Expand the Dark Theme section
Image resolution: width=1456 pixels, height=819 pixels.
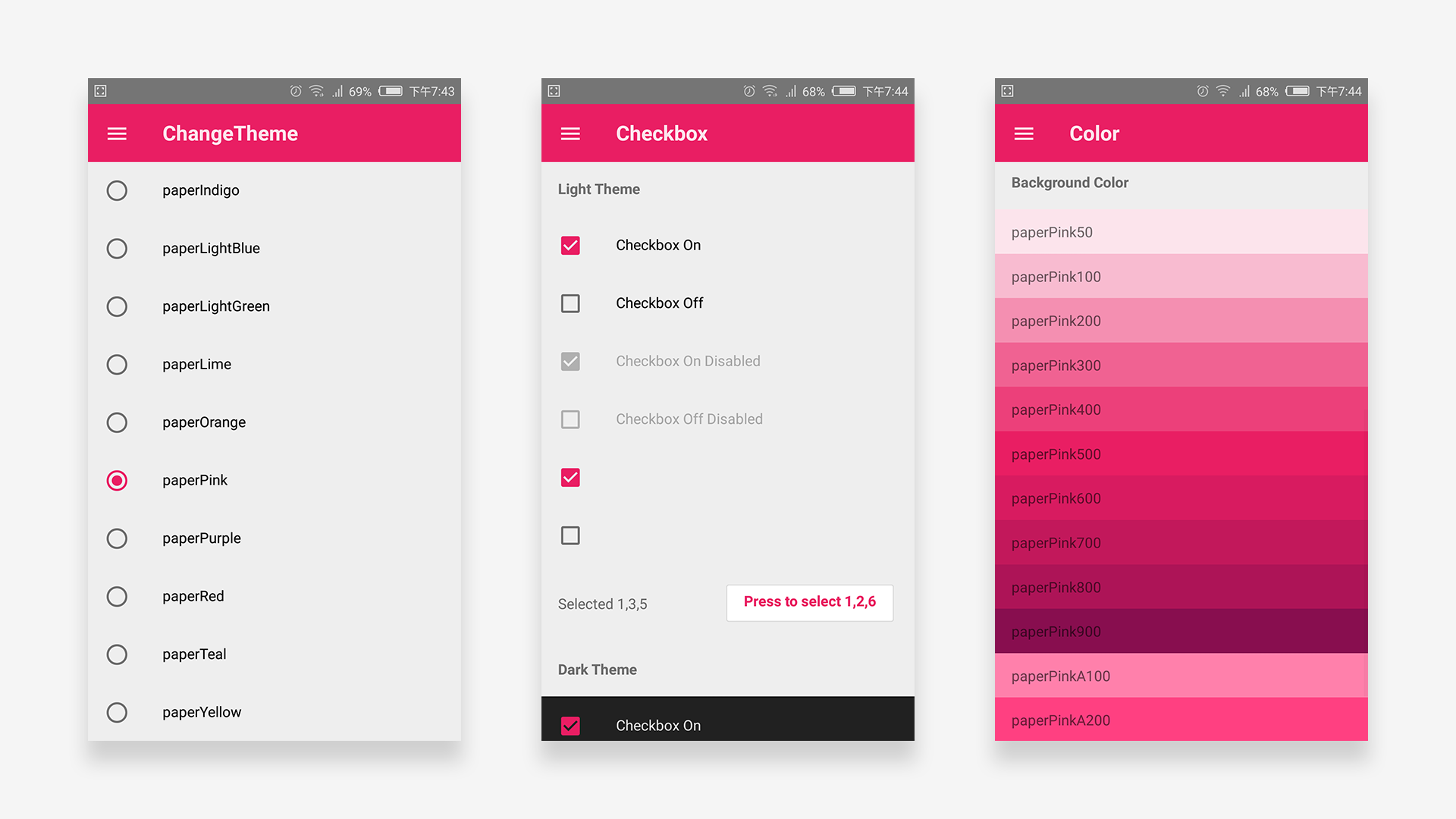tap(596, 670)
